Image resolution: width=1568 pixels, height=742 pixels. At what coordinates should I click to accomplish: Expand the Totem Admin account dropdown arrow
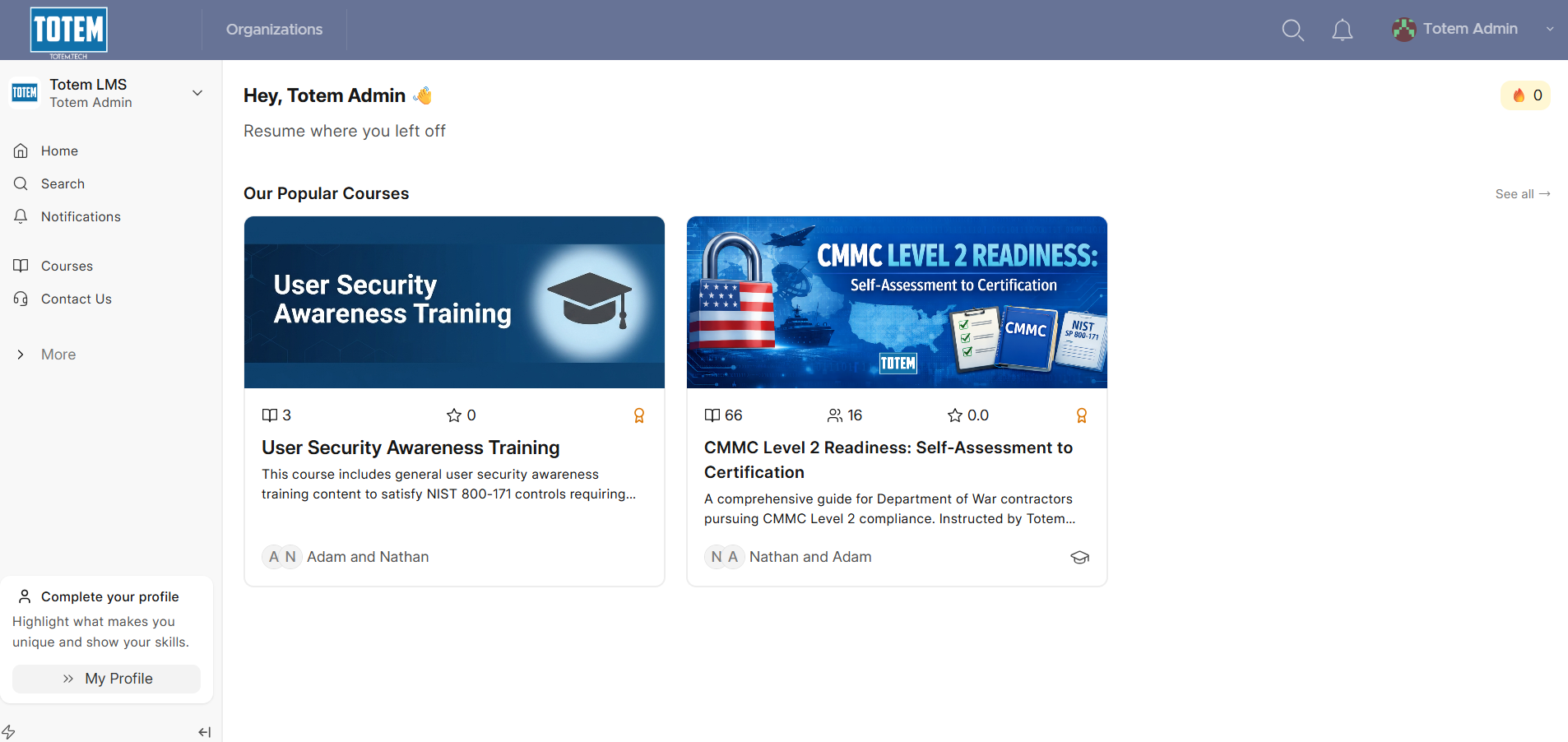point(1550,29)
